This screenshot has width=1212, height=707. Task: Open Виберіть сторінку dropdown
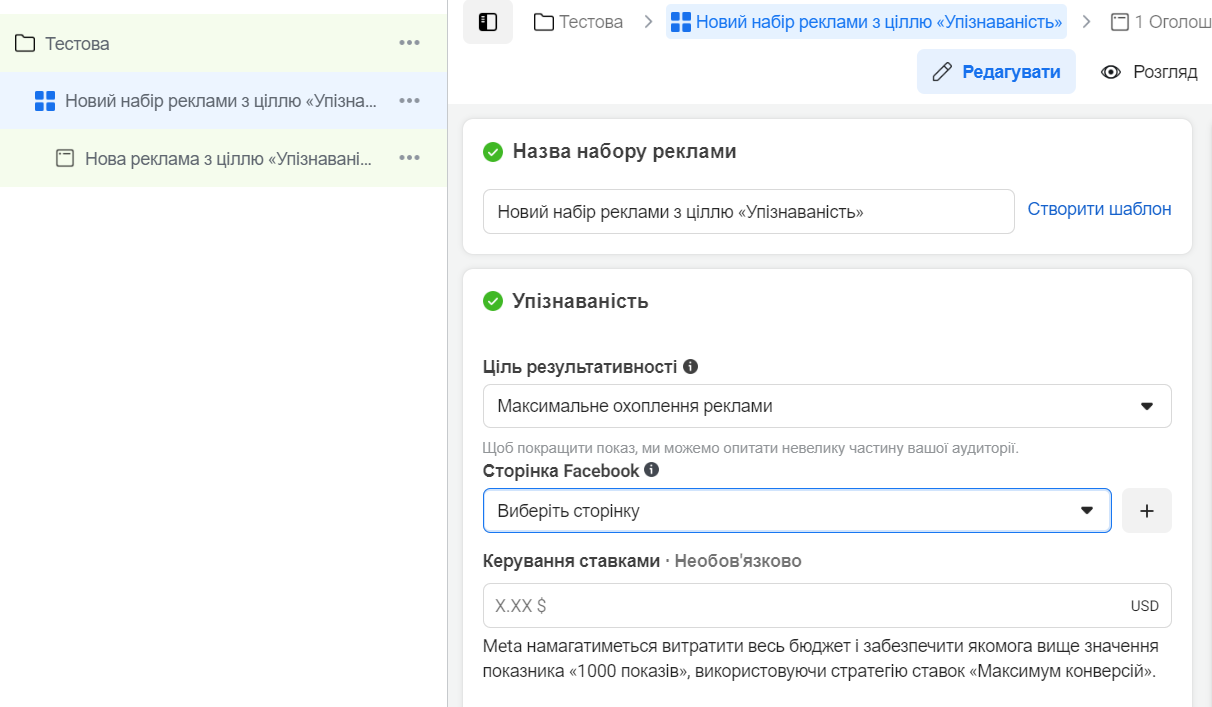pyautogui.click(x=796, y=511)
